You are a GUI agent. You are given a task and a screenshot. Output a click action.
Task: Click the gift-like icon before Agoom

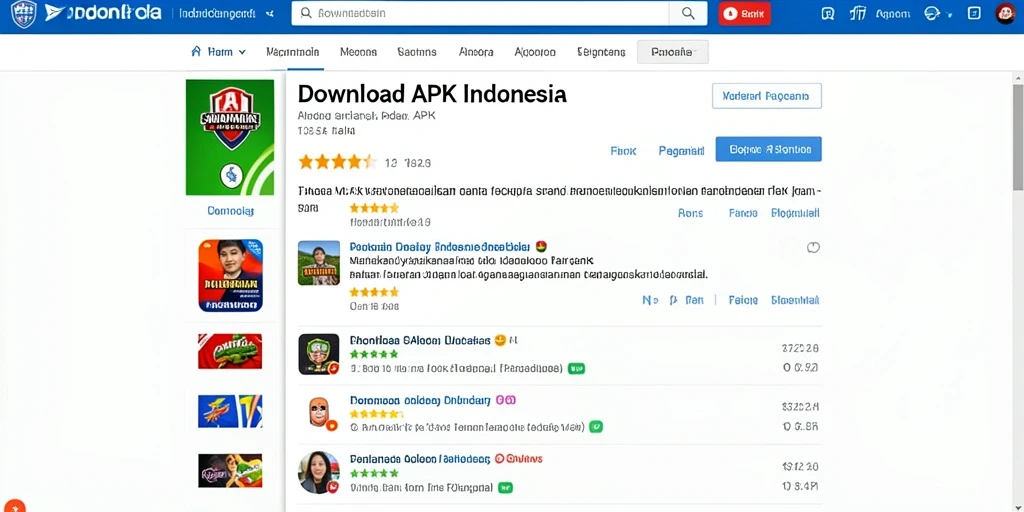(857, 14)
